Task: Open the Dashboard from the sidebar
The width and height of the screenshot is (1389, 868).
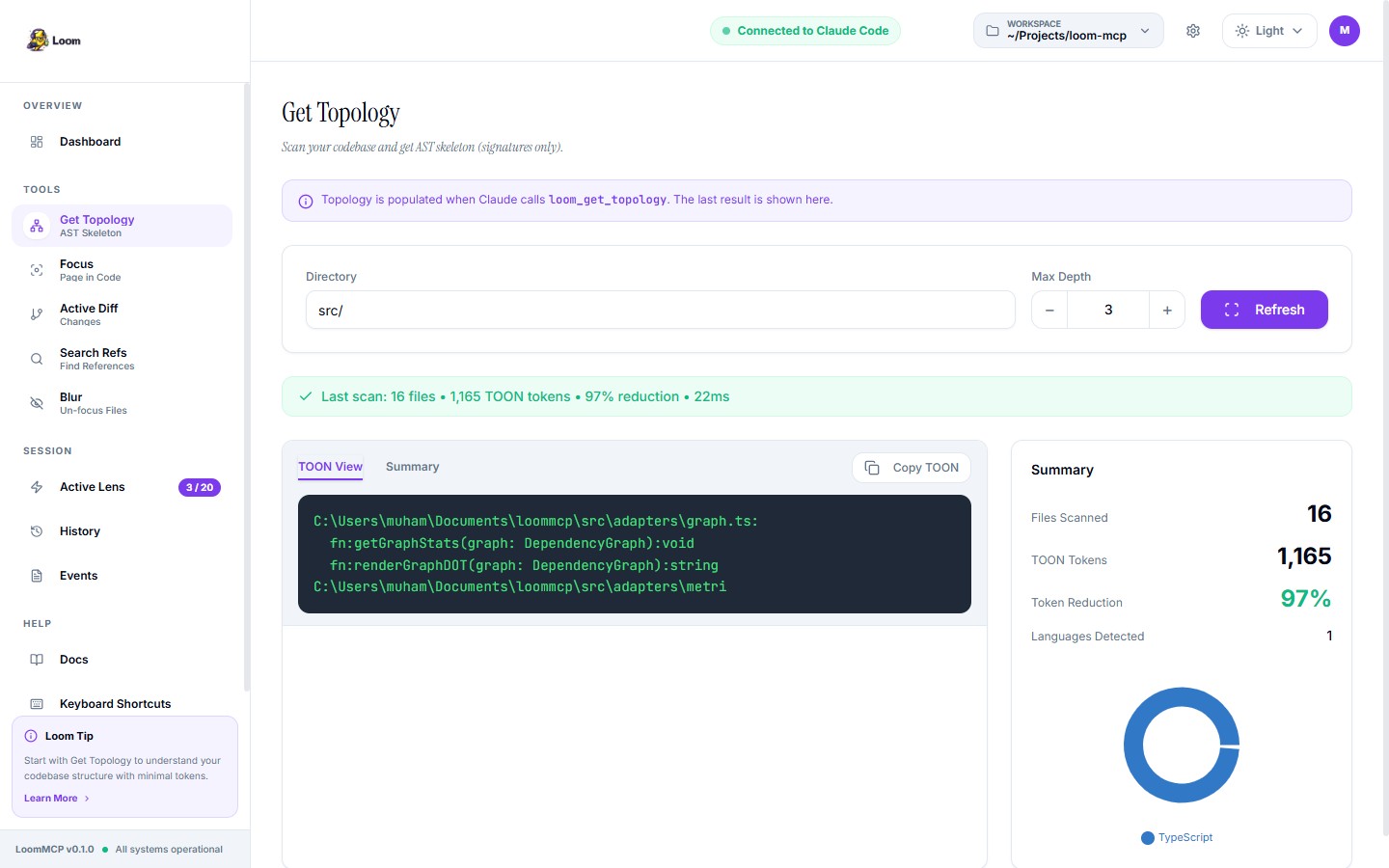Action: (90, 141)
